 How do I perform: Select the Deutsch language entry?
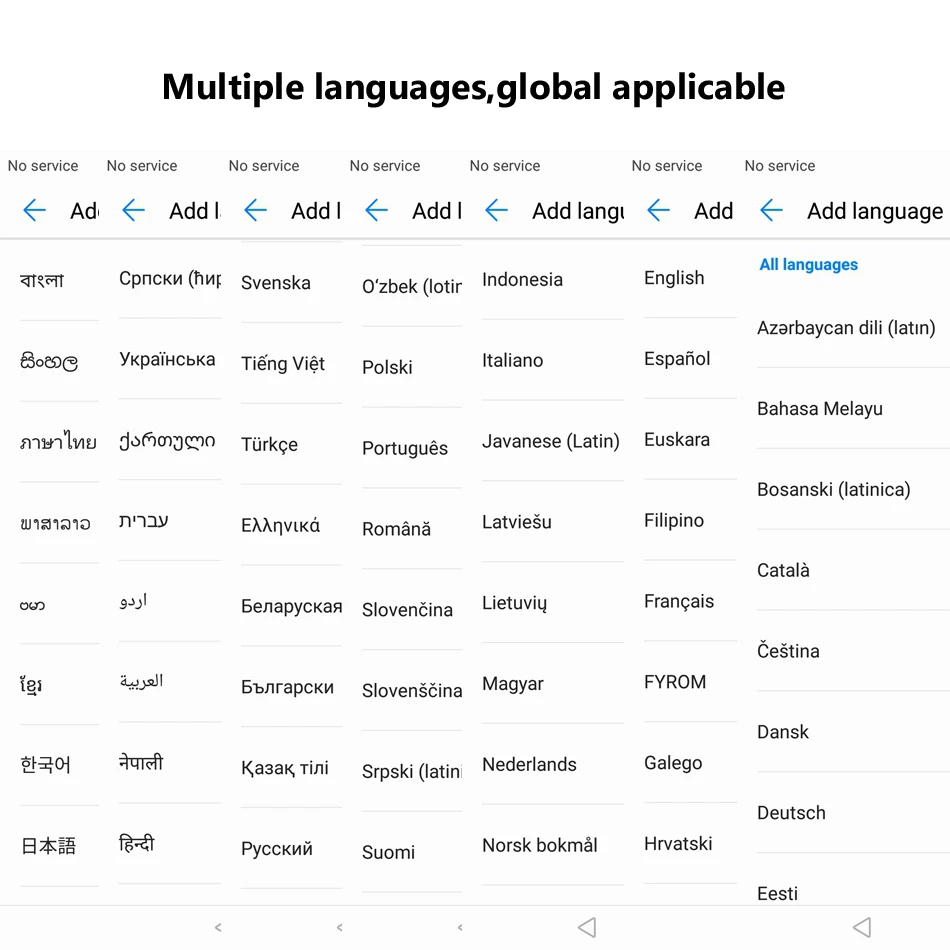(791, 813)
